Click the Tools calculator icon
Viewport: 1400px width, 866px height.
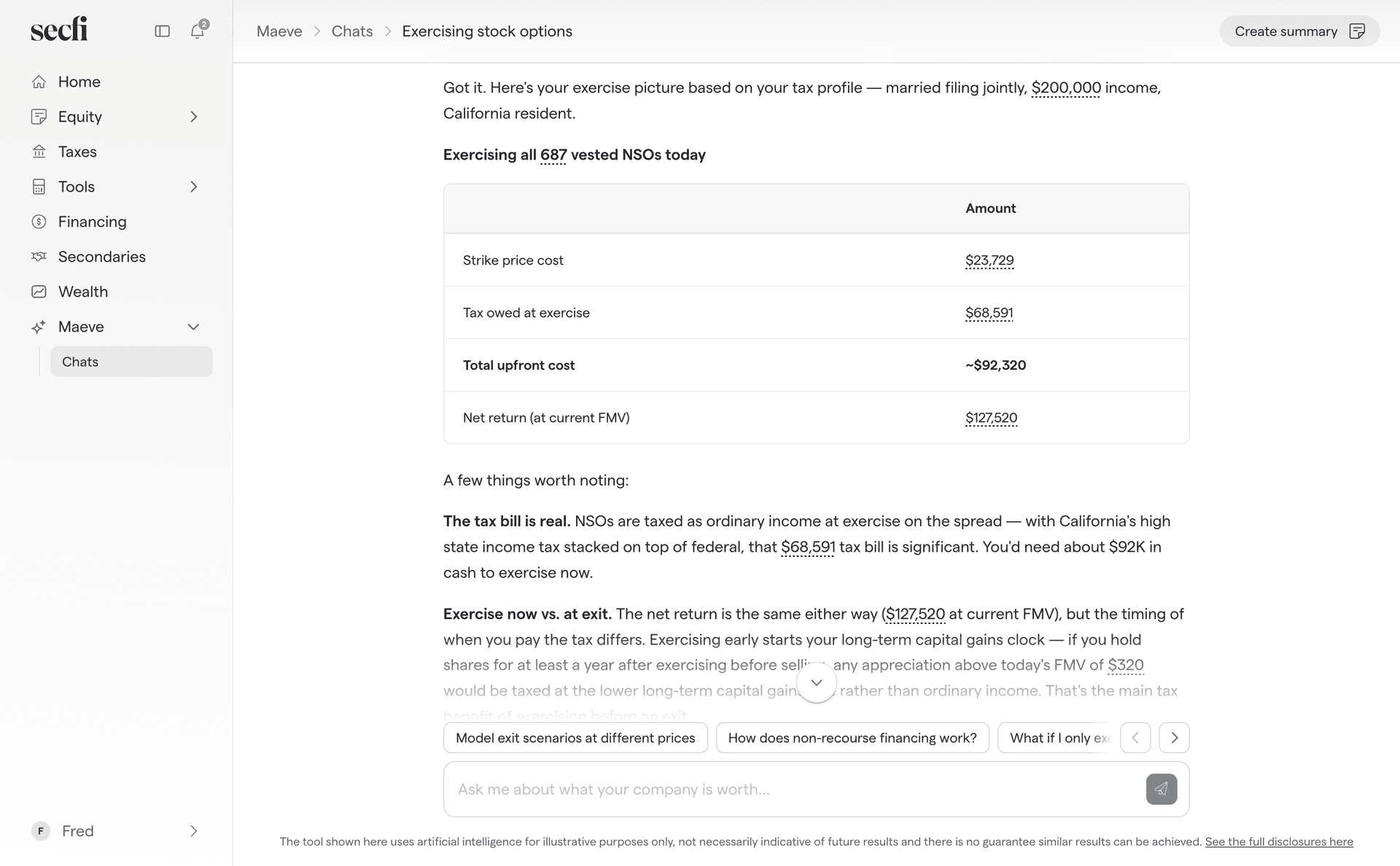[39, 187]
